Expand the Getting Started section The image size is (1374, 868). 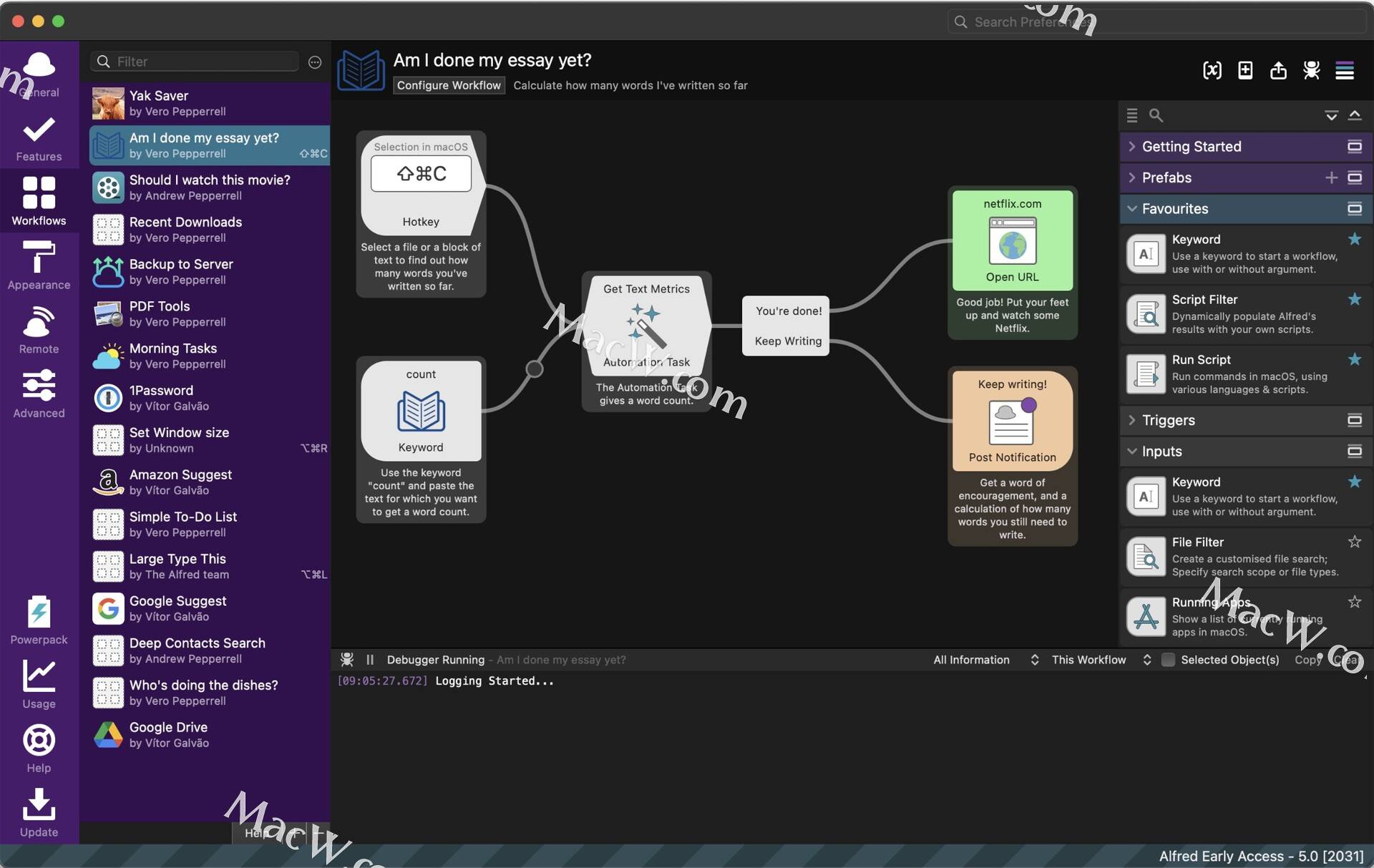pos(1132,147)
